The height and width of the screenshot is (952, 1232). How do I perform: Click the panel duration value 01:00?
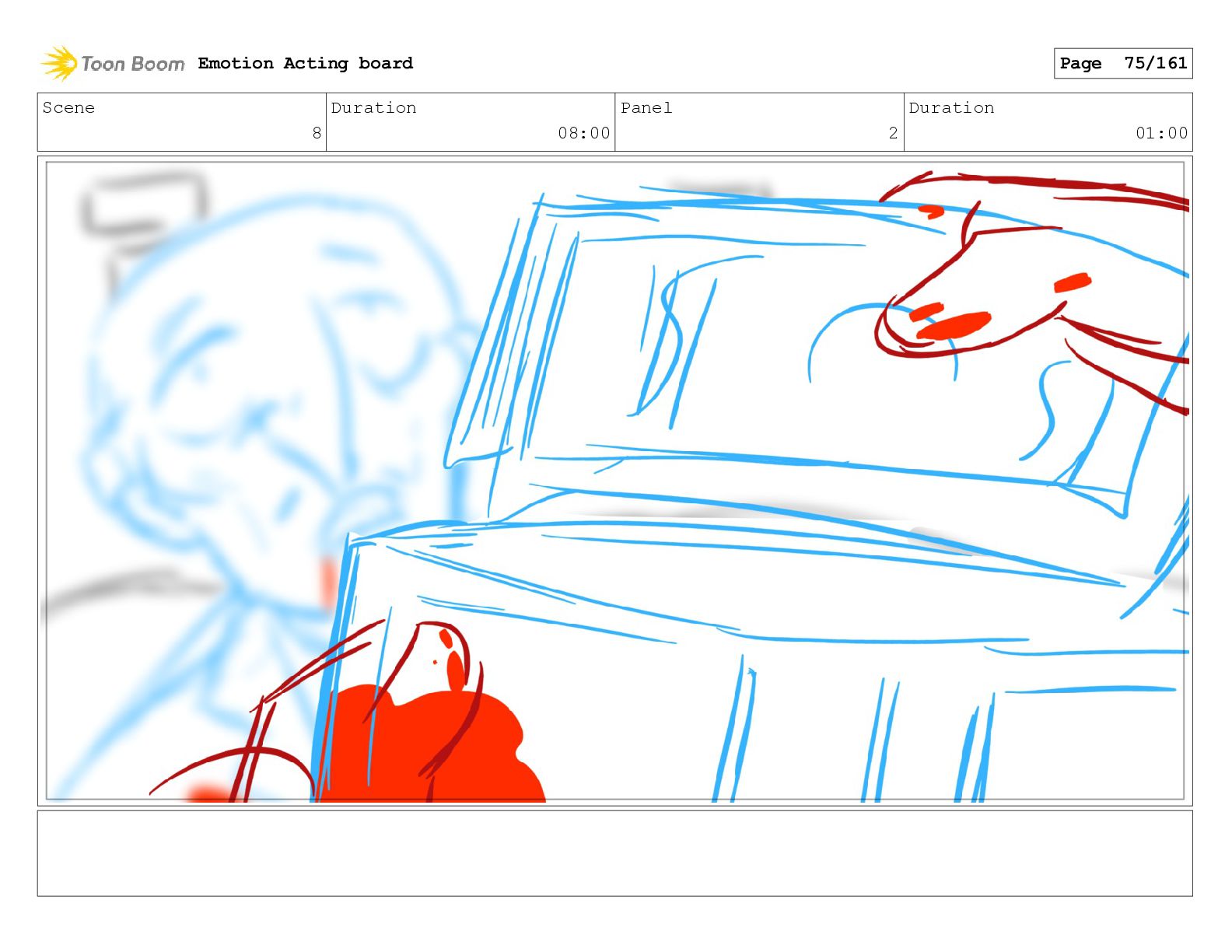pyautogui.click(x=1161, y=133)
